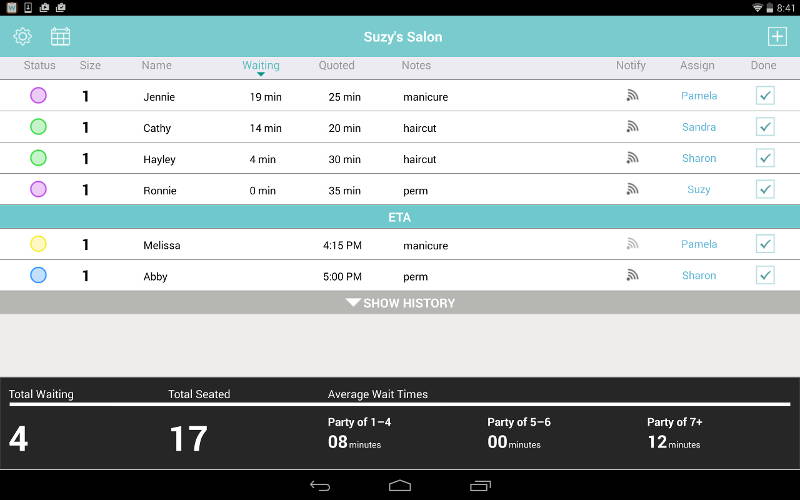Image resolution: width=800 pixels, height=500 pixels.
Task: Sort by the Notes column header
Action: pos(416,65)
